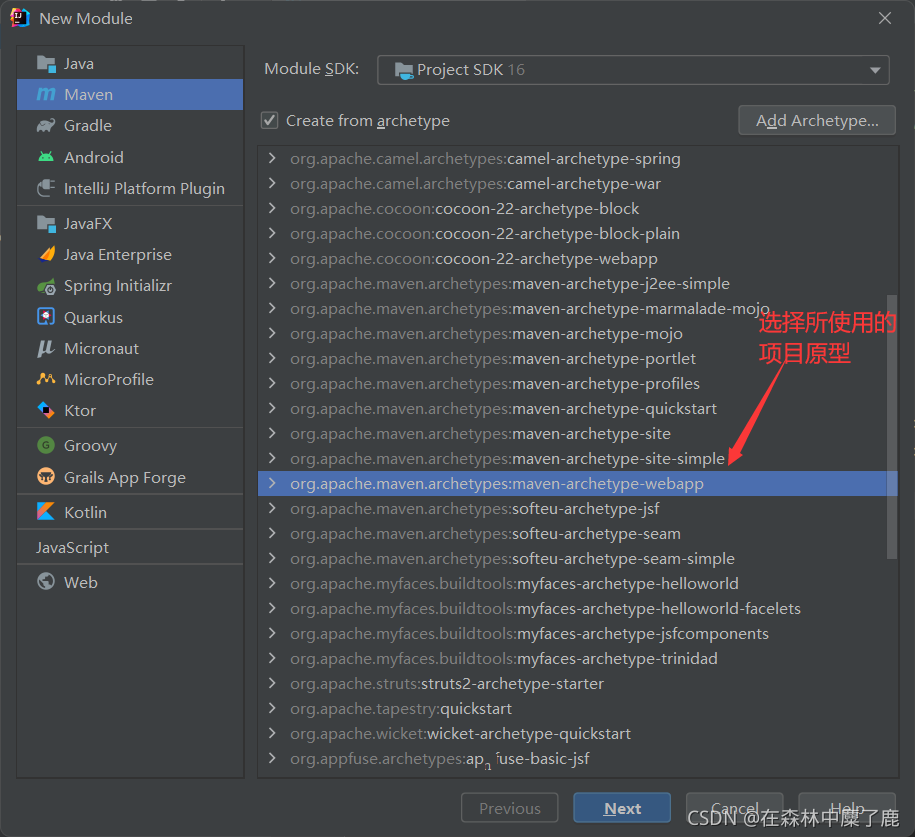Expand camel-archetype-war entry
The image size is (915, 837).
(272, 183)
